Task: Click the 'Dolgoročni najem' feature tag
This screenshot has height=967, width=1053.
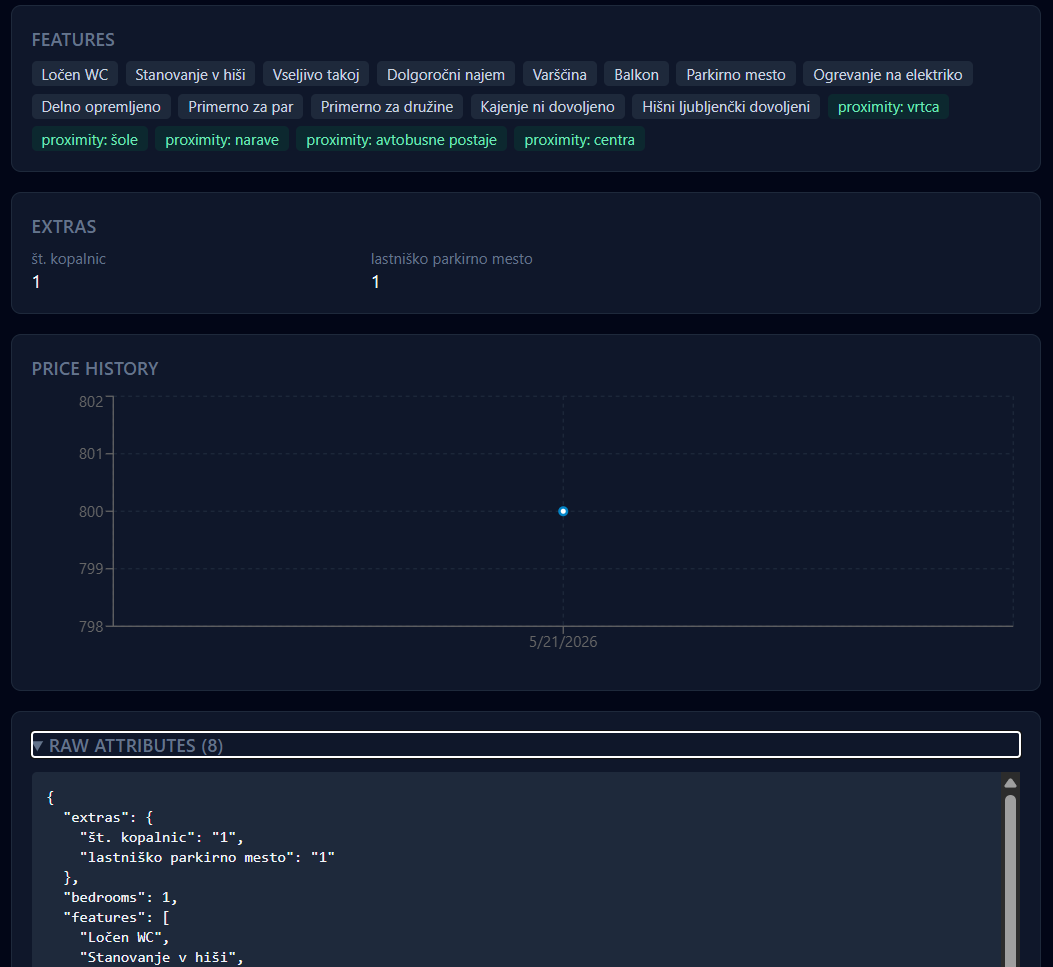Action: [446, 74]
